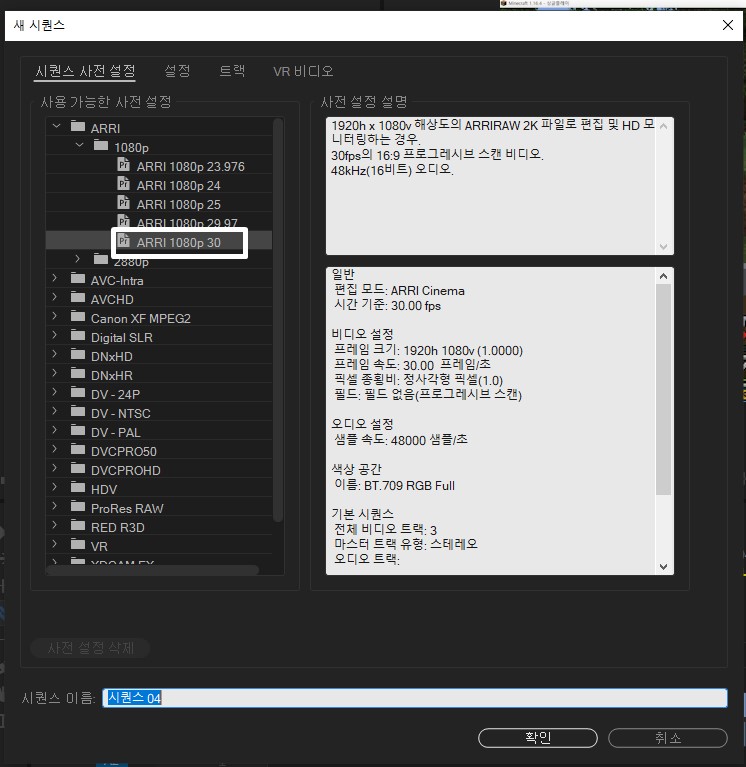Viewport: 746px width, 767px height.
Task: Expand the AVC-Intra folder
Action: point(54,278)
